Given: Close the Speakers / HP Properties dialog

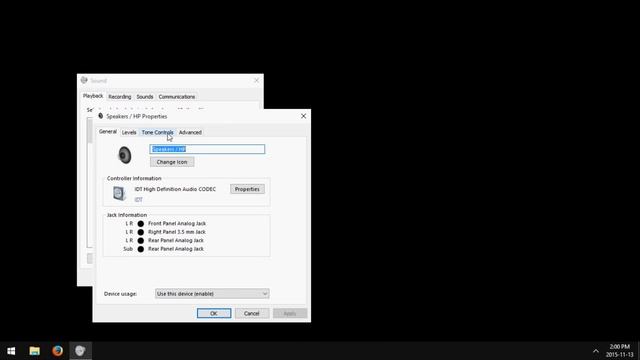Looking at the screenshot, I should click(303, 116).
